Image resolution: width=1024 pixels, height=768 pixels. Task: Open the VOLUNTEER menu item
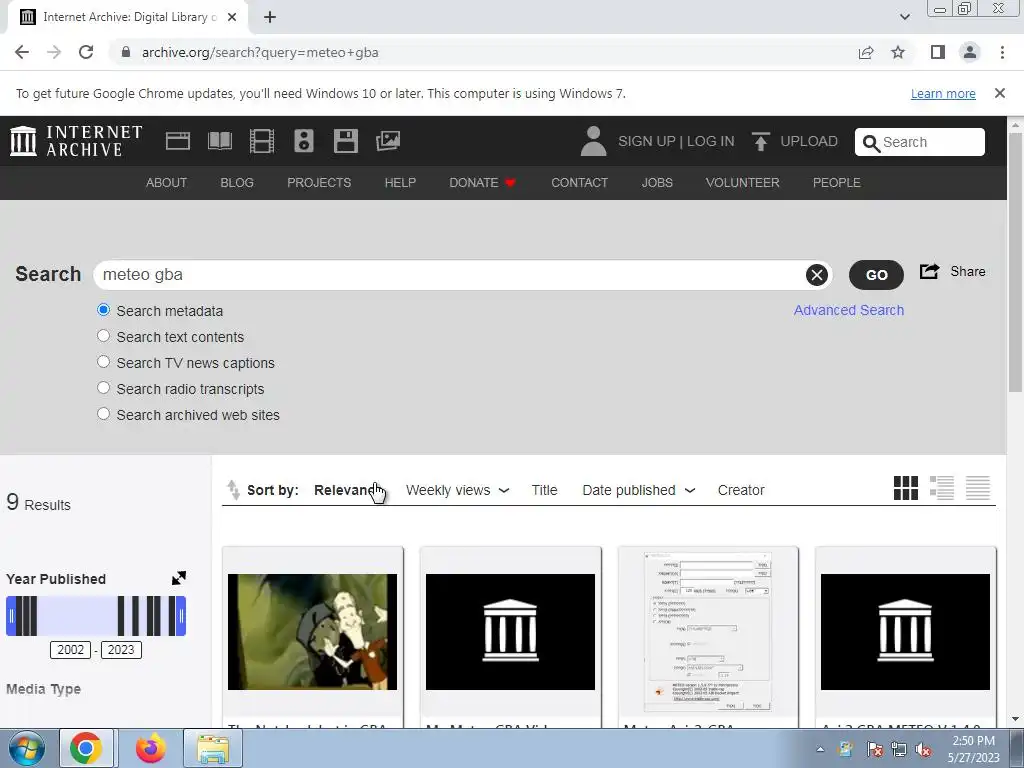[743, 183]
